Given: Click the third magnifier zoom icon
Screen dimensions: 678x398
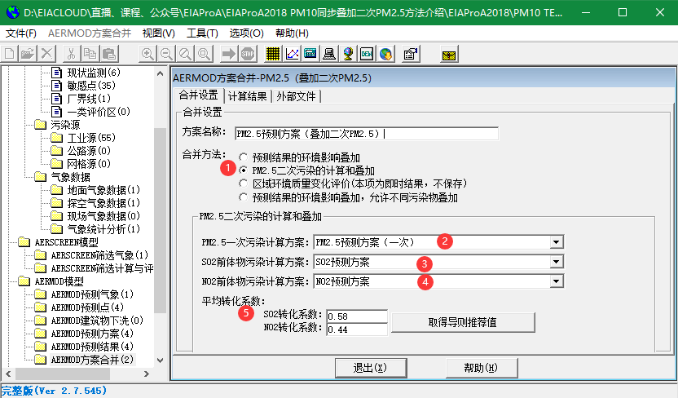Looking at the screenshot, I should (185, 54).
